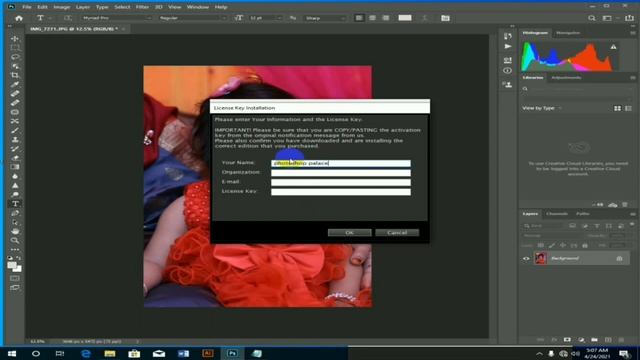
Task: Hide the Background layer eye icon
Action: (x=526, y=258)
